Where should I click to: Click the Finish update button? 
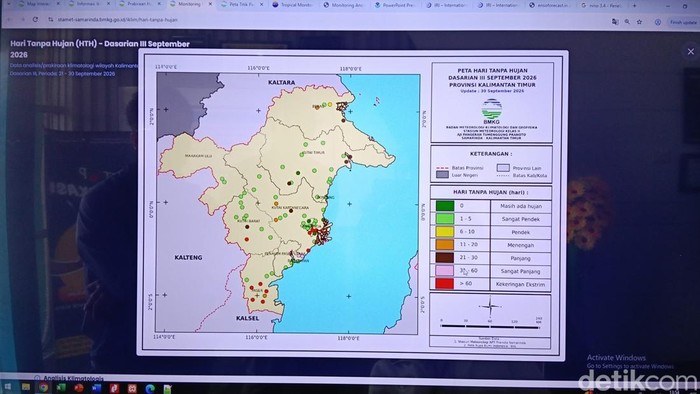[x=683, y=22]
